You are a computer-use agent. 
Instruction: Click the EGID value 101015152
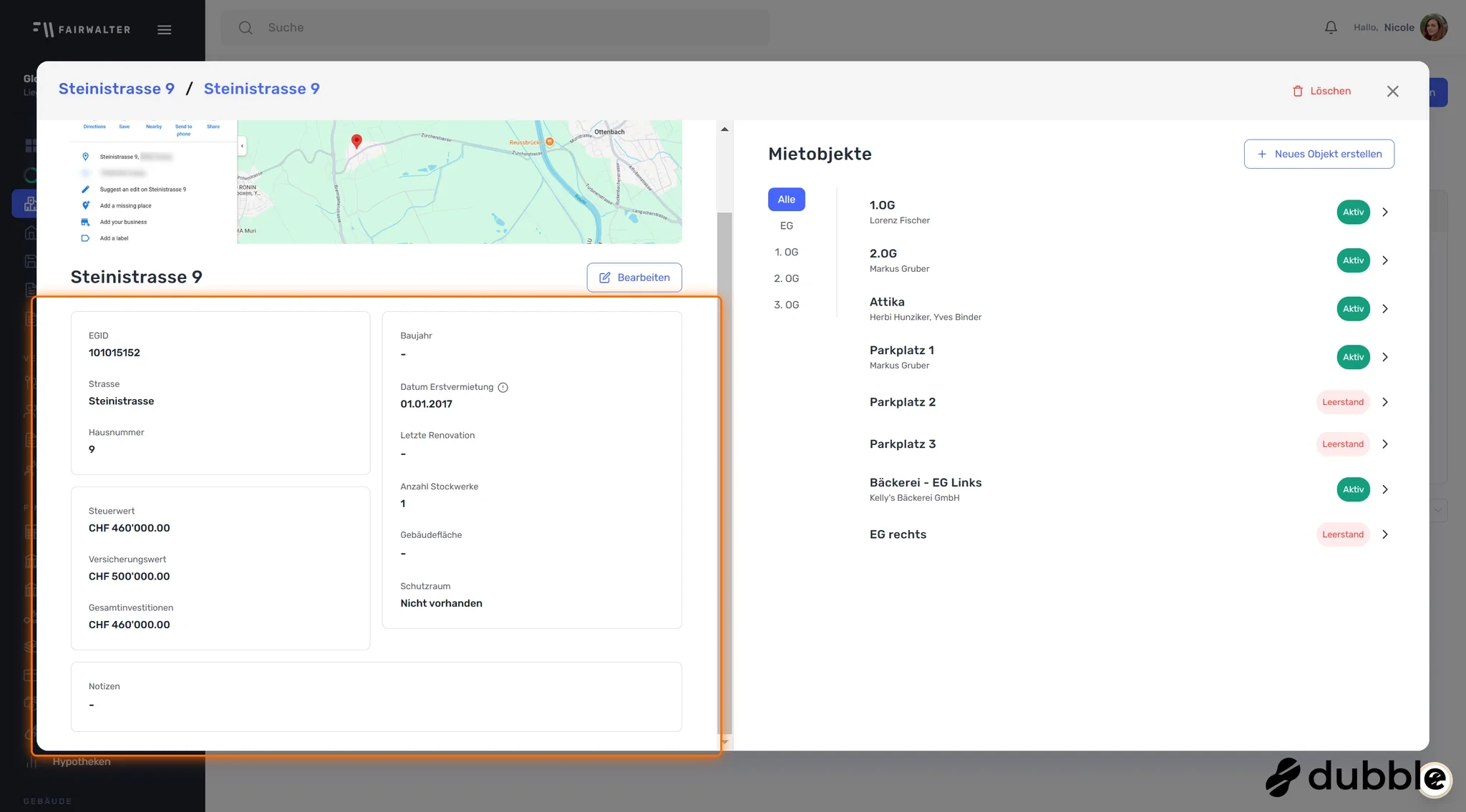coord(115,353)
